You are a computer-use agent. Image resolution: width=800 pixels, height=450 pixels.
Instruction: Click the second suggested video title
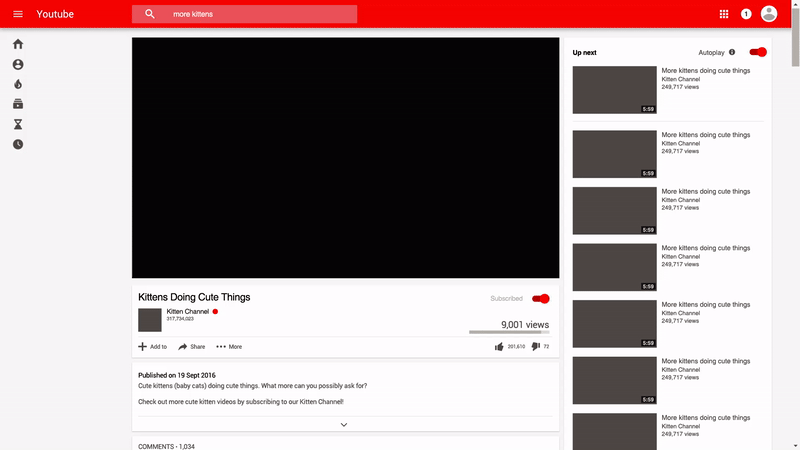tap(706, 135)
